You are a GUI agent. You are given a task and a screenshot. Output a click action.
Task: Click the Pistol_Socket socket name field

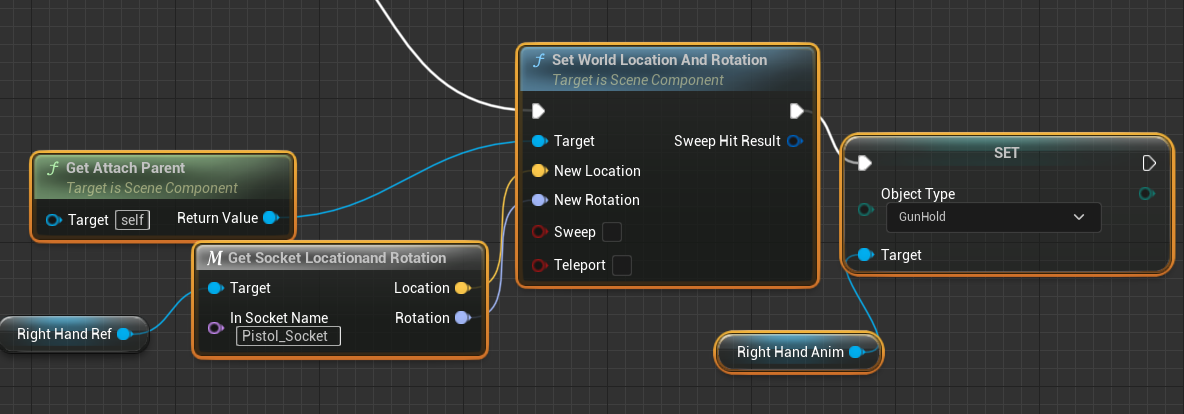288,336
